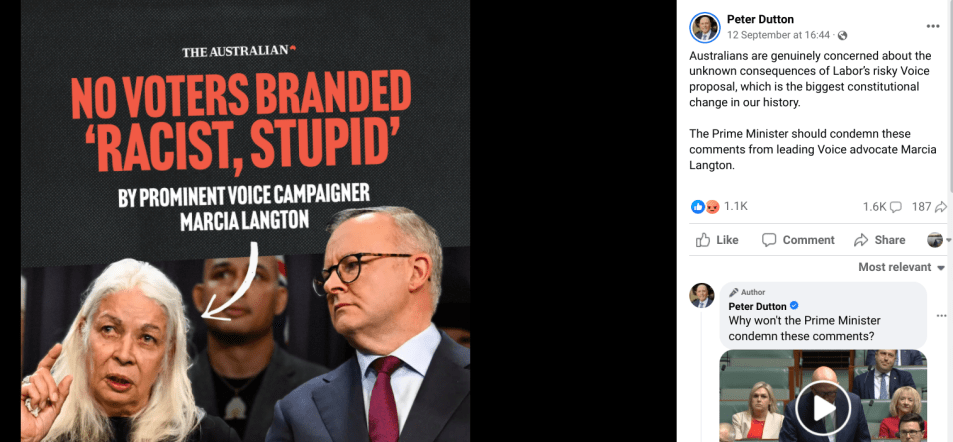Viewport: 953px width, 442px height.
Task: Click the comments count speech bubble icon
Action: tap(895, 207)
